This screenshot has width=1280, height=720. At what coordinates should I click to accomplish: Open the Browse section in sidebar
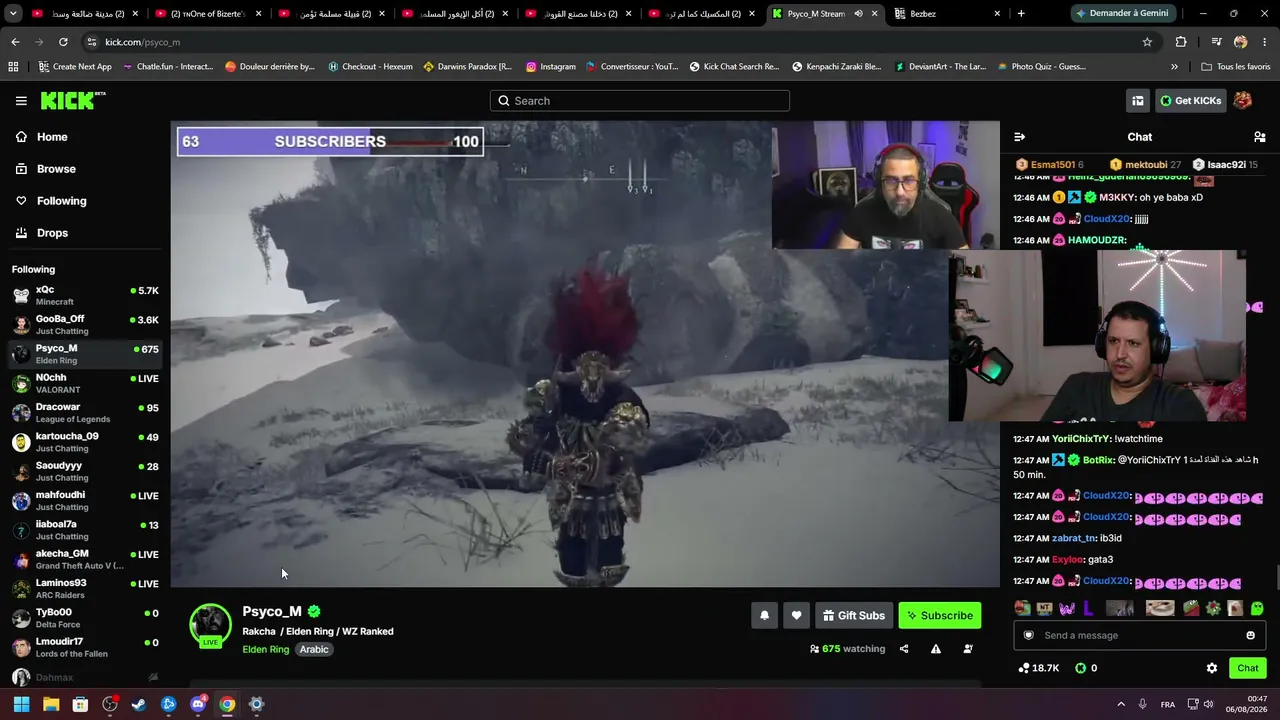pos(56,169)
